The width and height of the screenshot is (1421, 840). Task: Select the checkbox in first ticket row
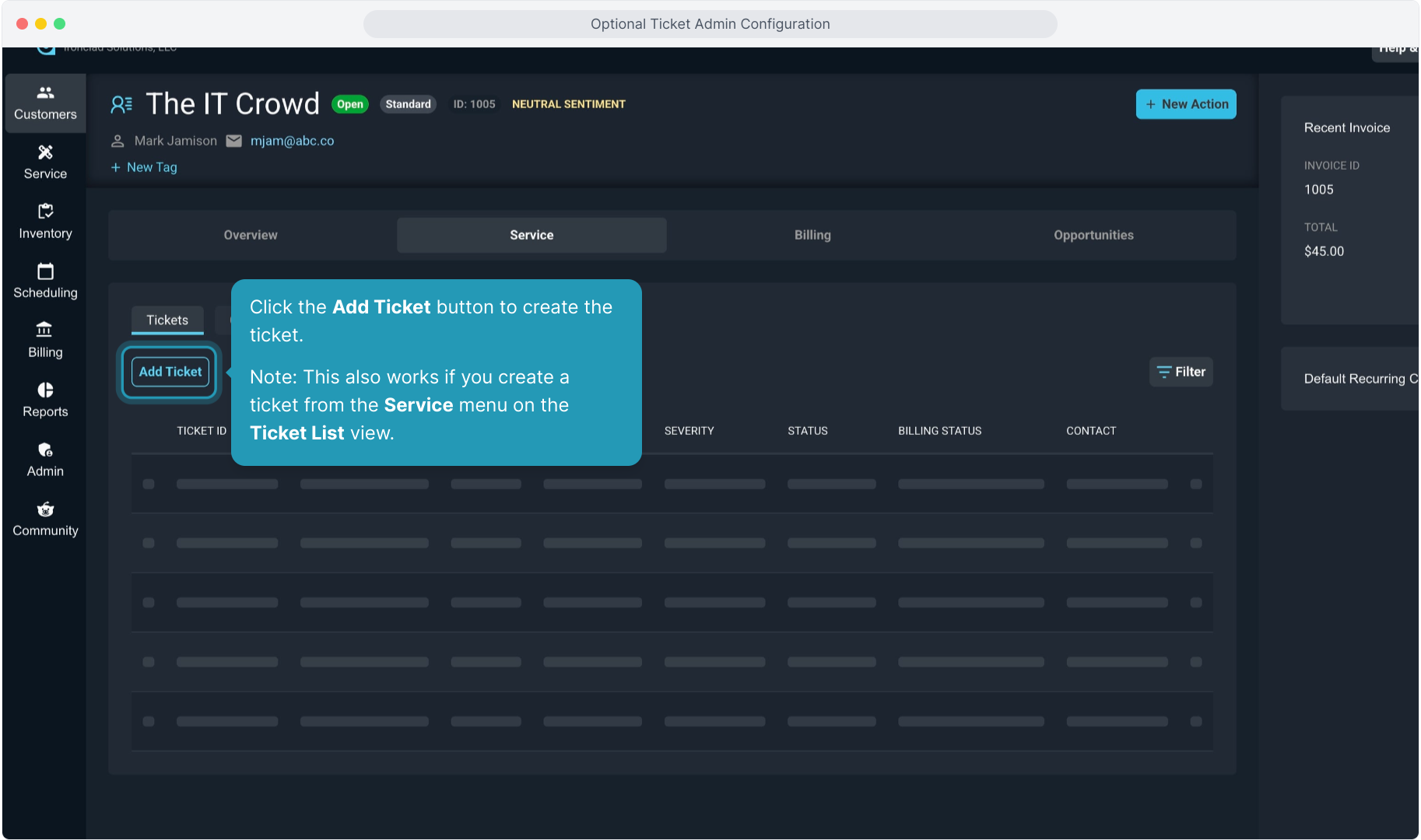coord(149,484)
